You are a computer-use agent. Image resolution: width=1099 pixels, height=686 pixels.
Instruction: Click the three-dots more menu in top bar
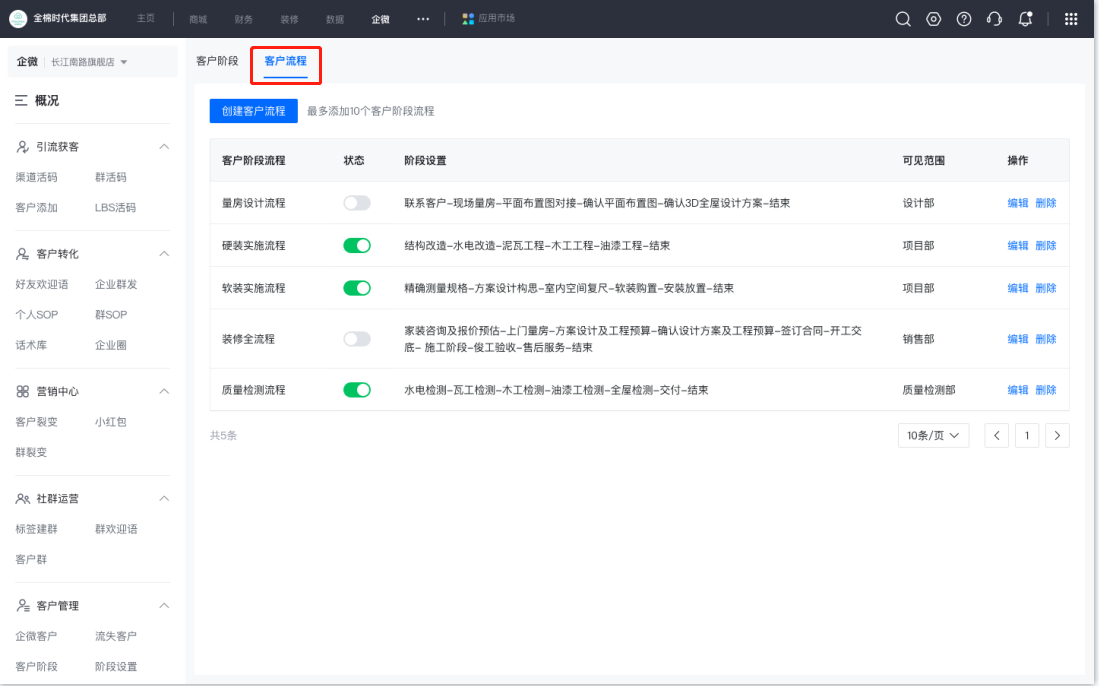coord(423,19)
